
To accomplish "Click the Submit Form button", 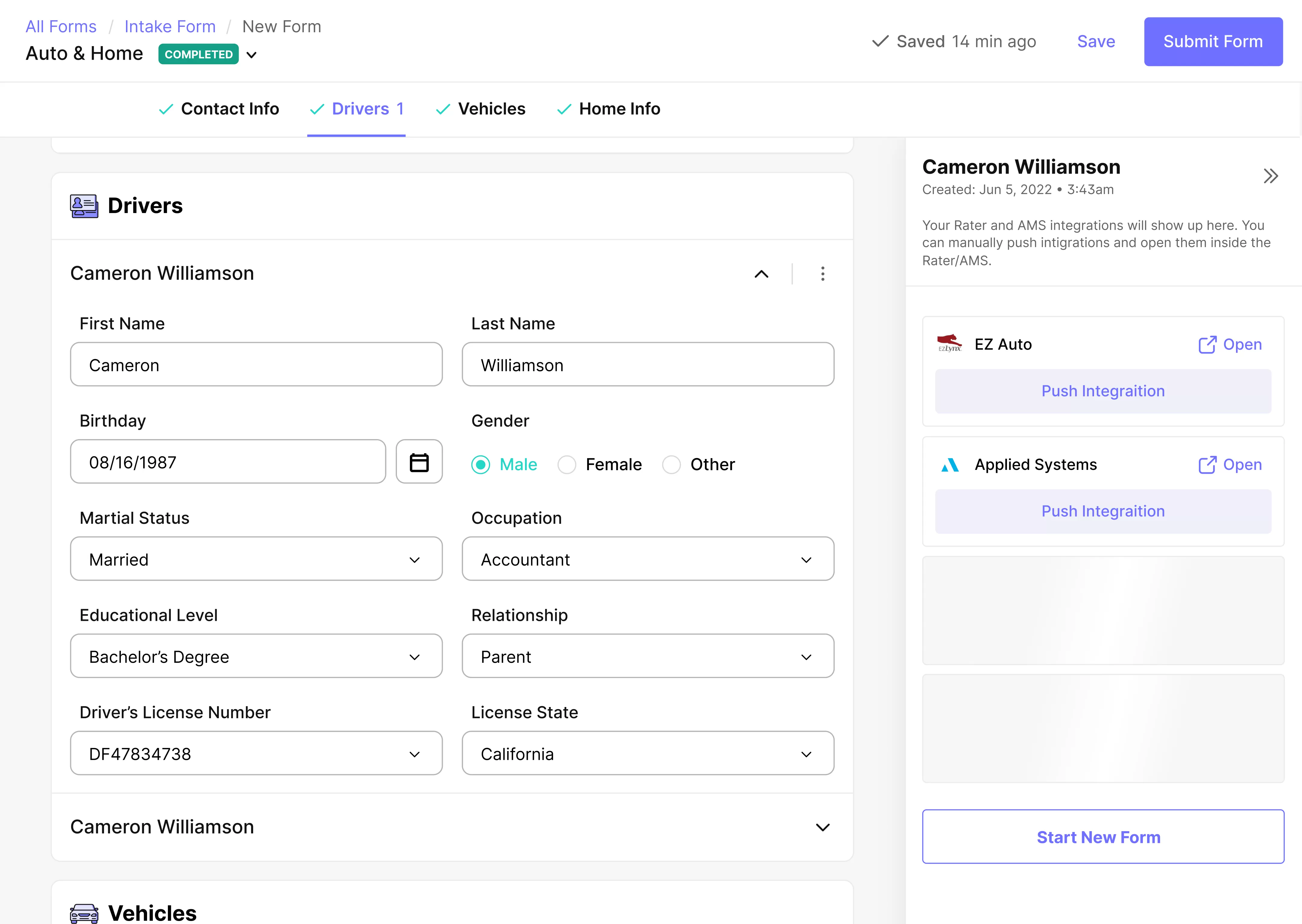I will click(x=1213, y=42).
